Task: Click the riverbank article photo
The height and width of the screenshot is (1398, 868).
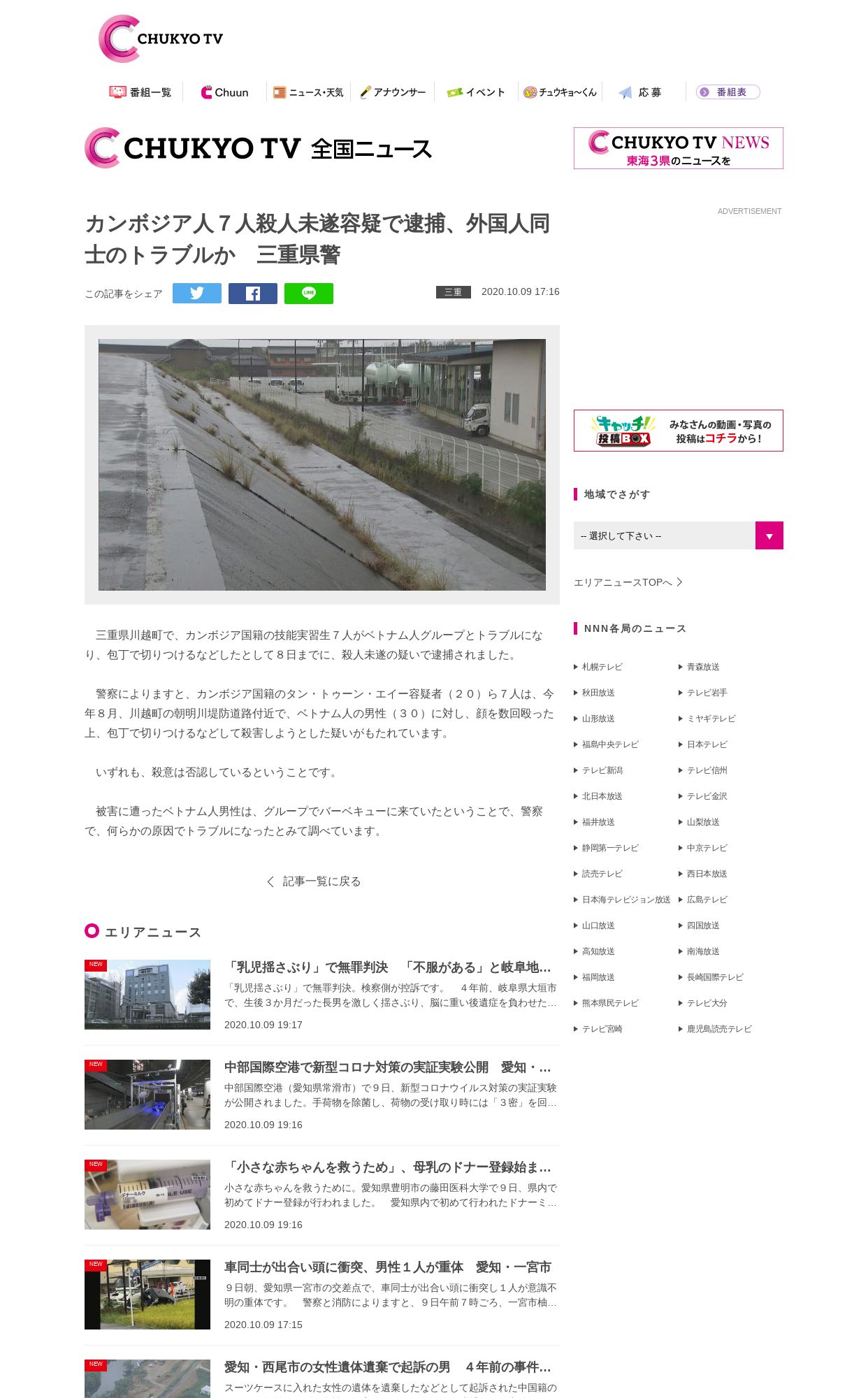Action: (x=322, y=465)
